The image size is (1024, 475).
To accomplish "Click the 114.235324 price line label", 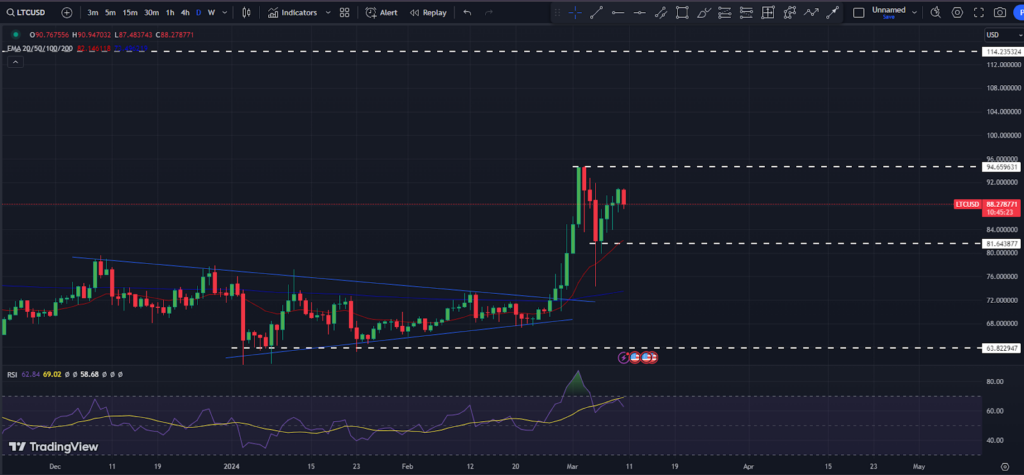I will [1002, 51].
